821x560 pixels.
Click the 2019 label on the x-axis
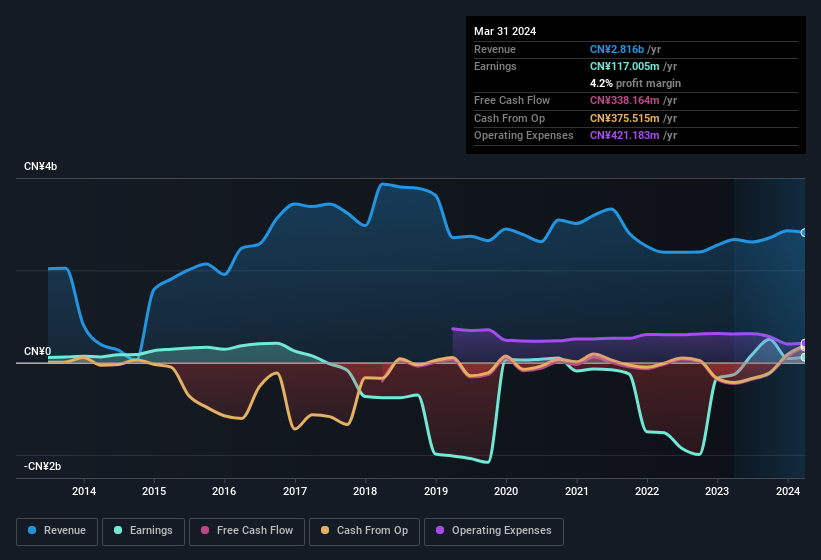coord(436,491)
